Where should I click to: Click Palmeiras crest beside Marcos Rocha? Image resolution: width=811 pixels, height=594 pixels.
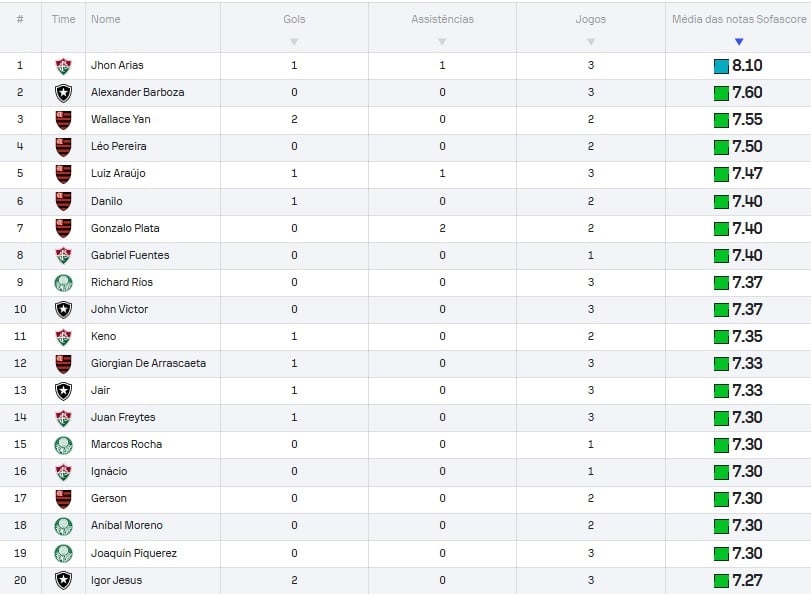tap(63, 445)
